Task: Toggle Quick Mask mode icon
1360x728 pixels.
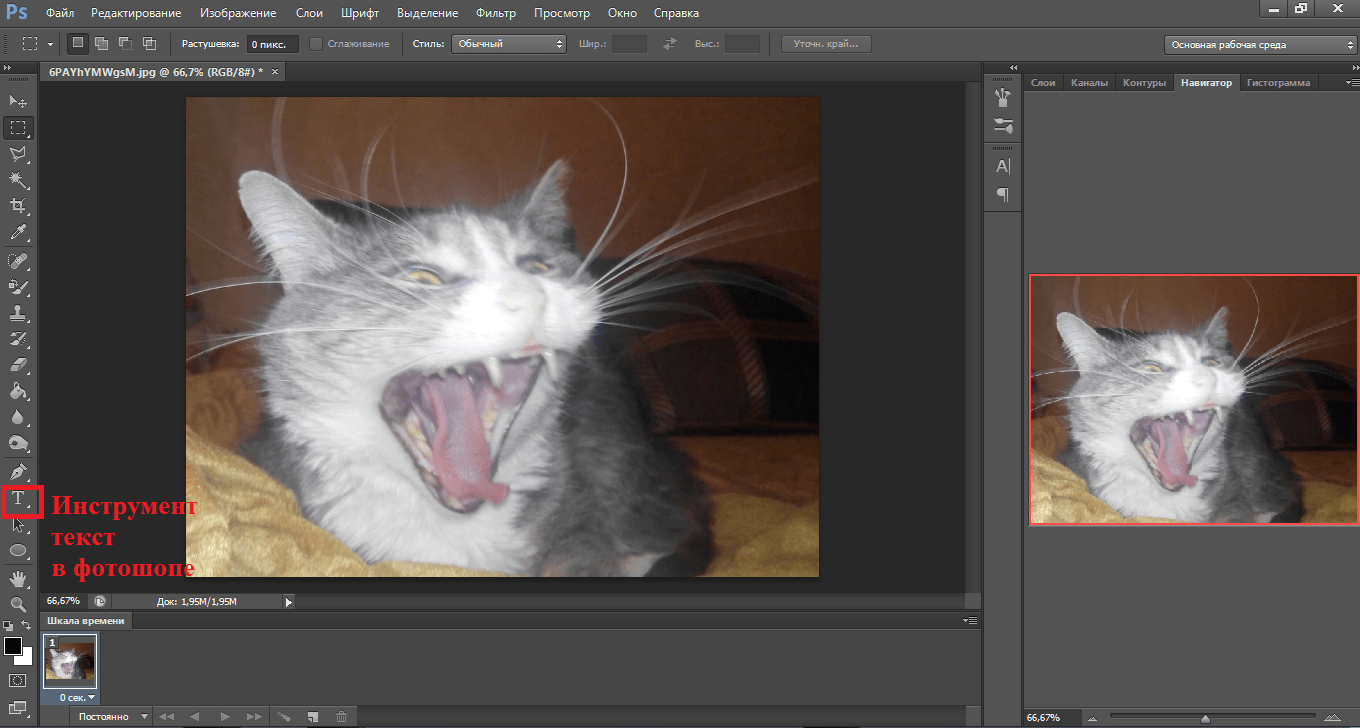Action: coord(18,681)
